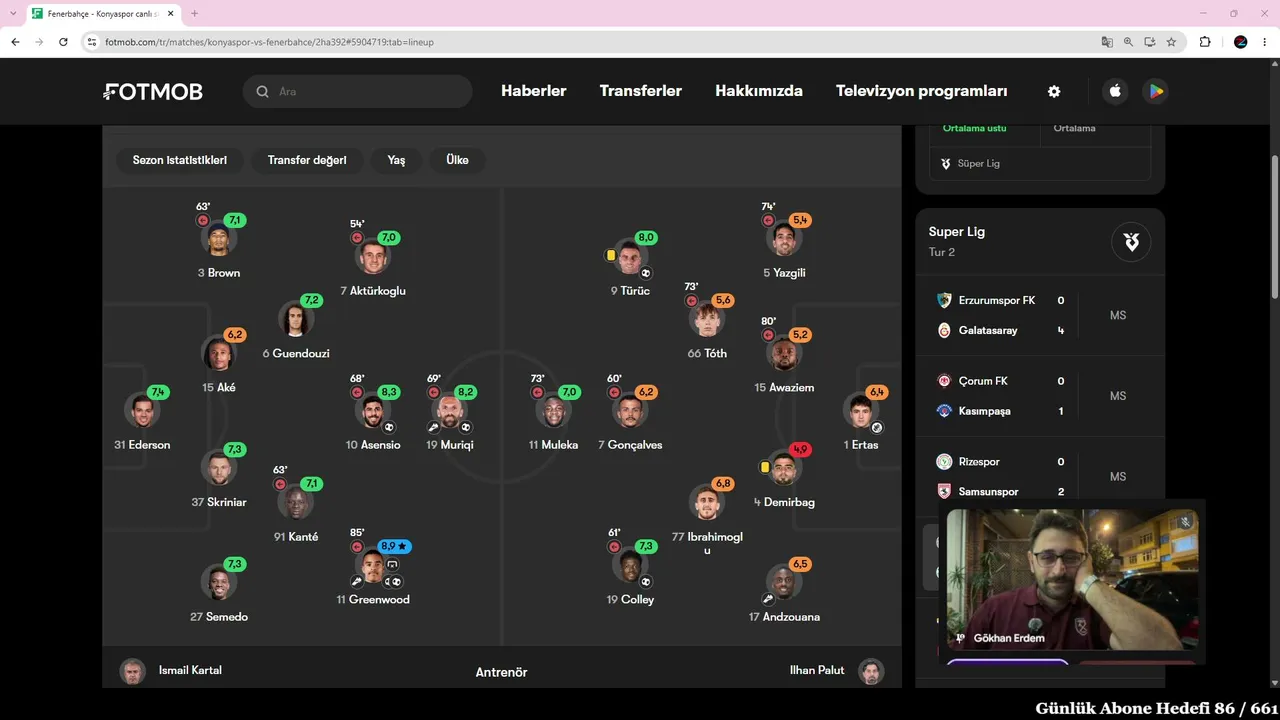
Task: Open Greenwood's player photo
Action: point(373,566)
